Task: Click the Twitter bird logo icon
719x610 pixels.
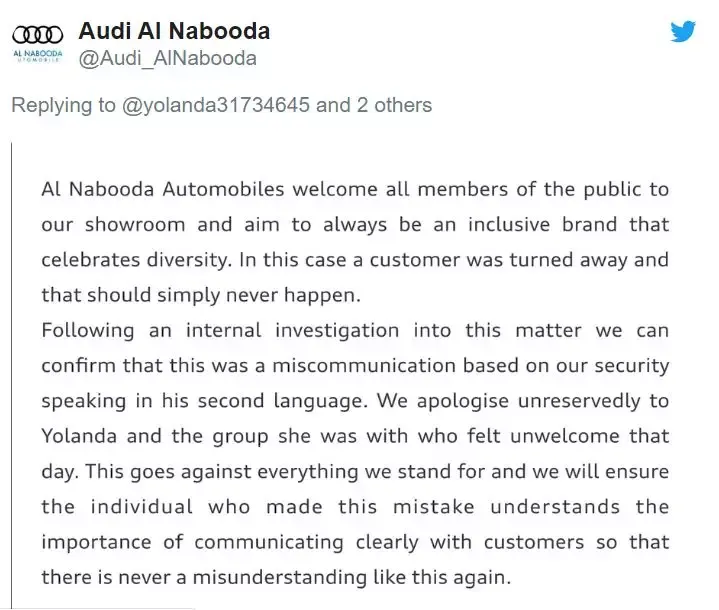Action: point(683,31)
